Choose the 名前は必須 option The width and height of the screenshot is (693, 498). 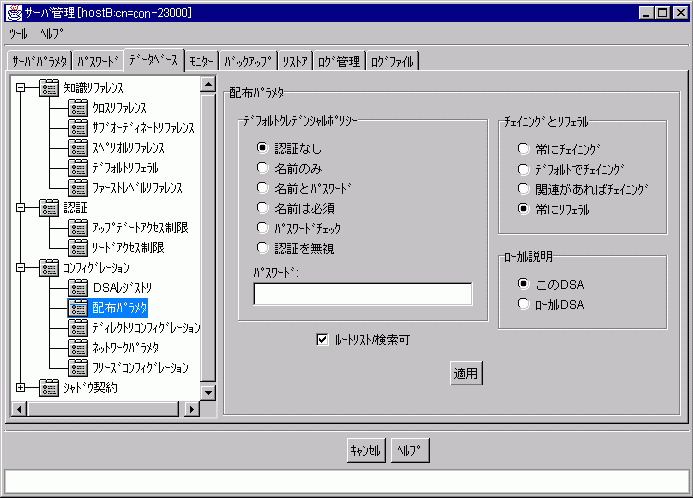coord(262,208)
